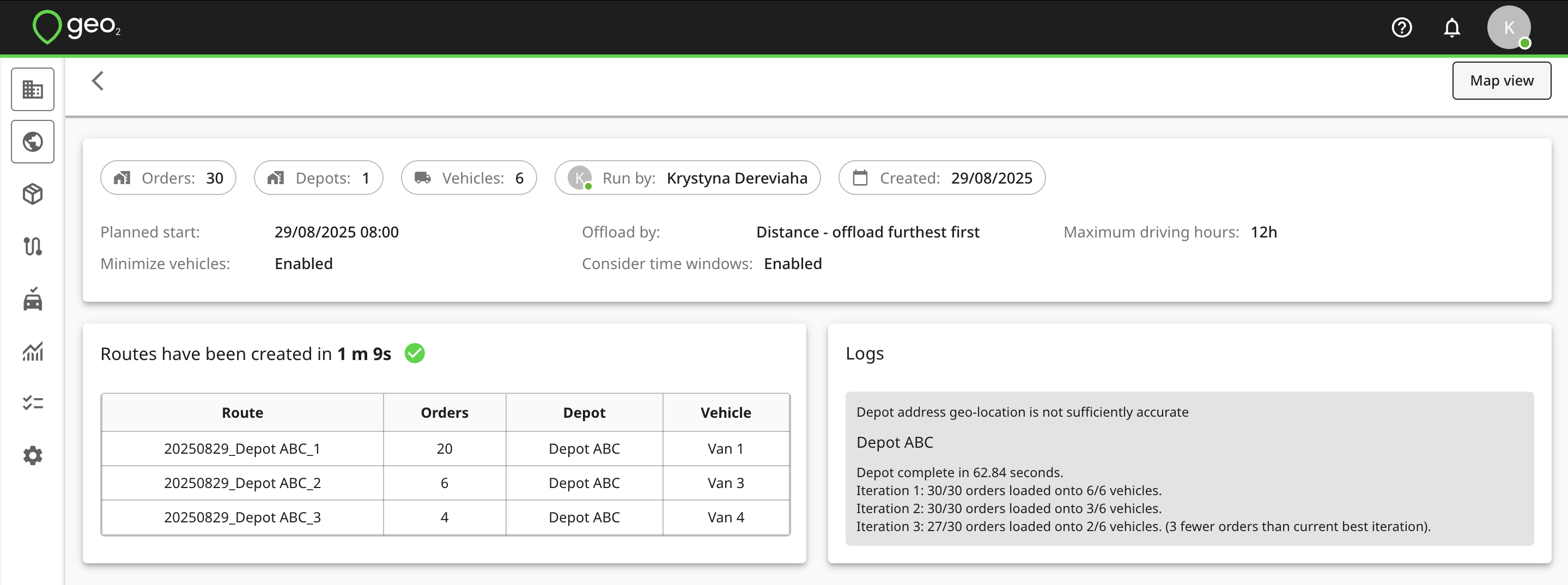Click the geo2 logo

pyautogui.click(x=76, y=27)
